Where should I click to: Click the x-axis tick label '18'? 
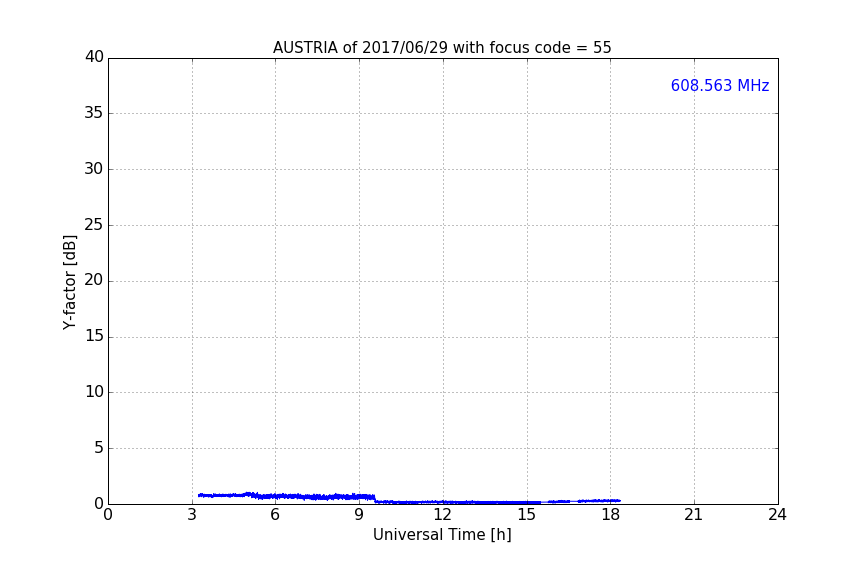[x=610, y=515]
